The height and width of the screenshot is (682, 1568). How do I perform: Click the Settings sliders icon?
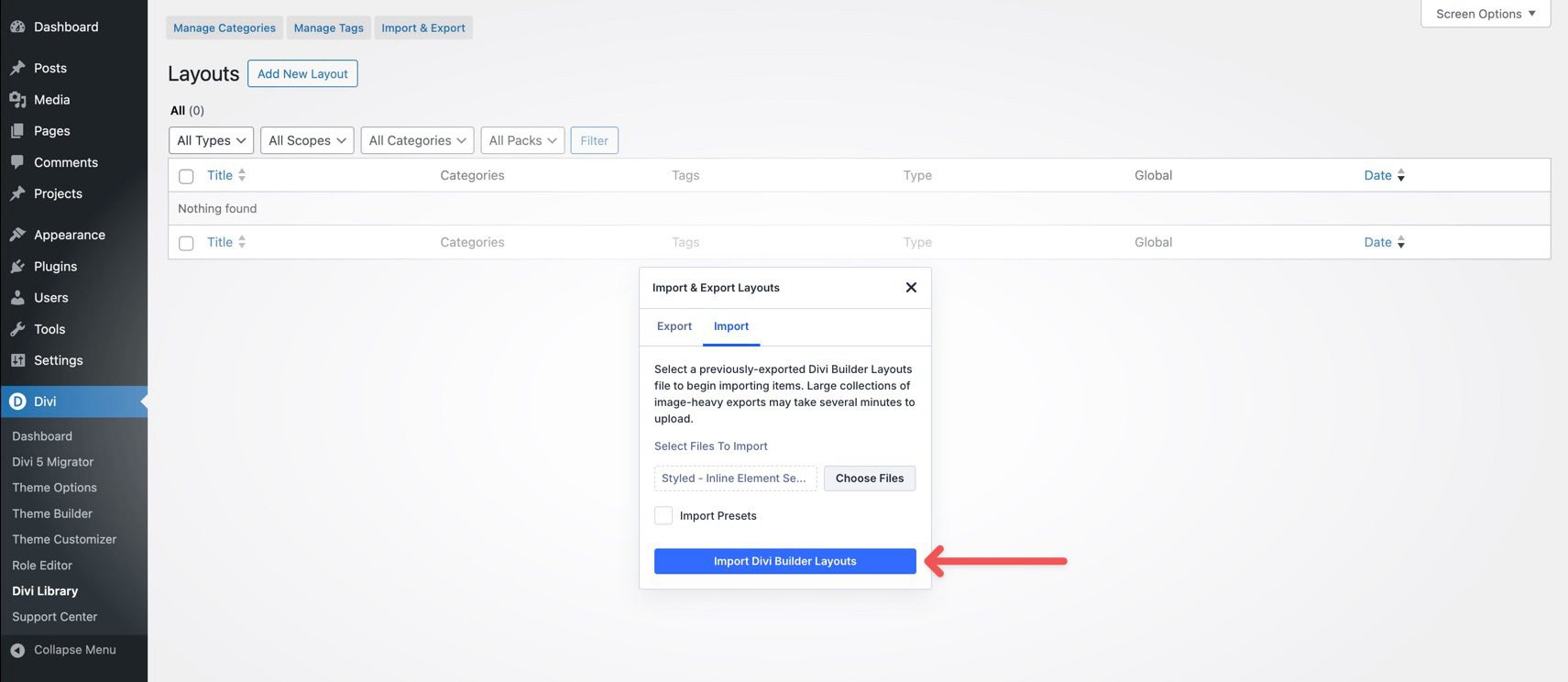pos(17,360)
